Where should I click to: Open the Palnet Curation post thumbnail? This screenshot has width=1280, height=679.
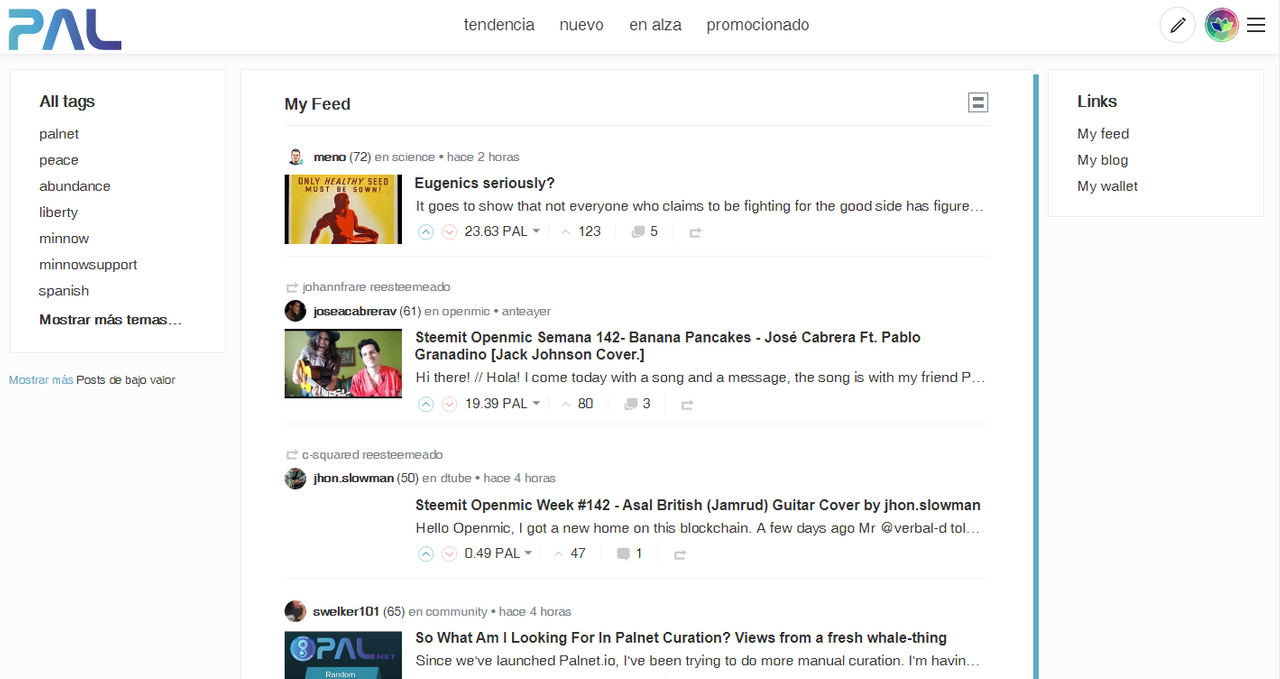point(343,655)
